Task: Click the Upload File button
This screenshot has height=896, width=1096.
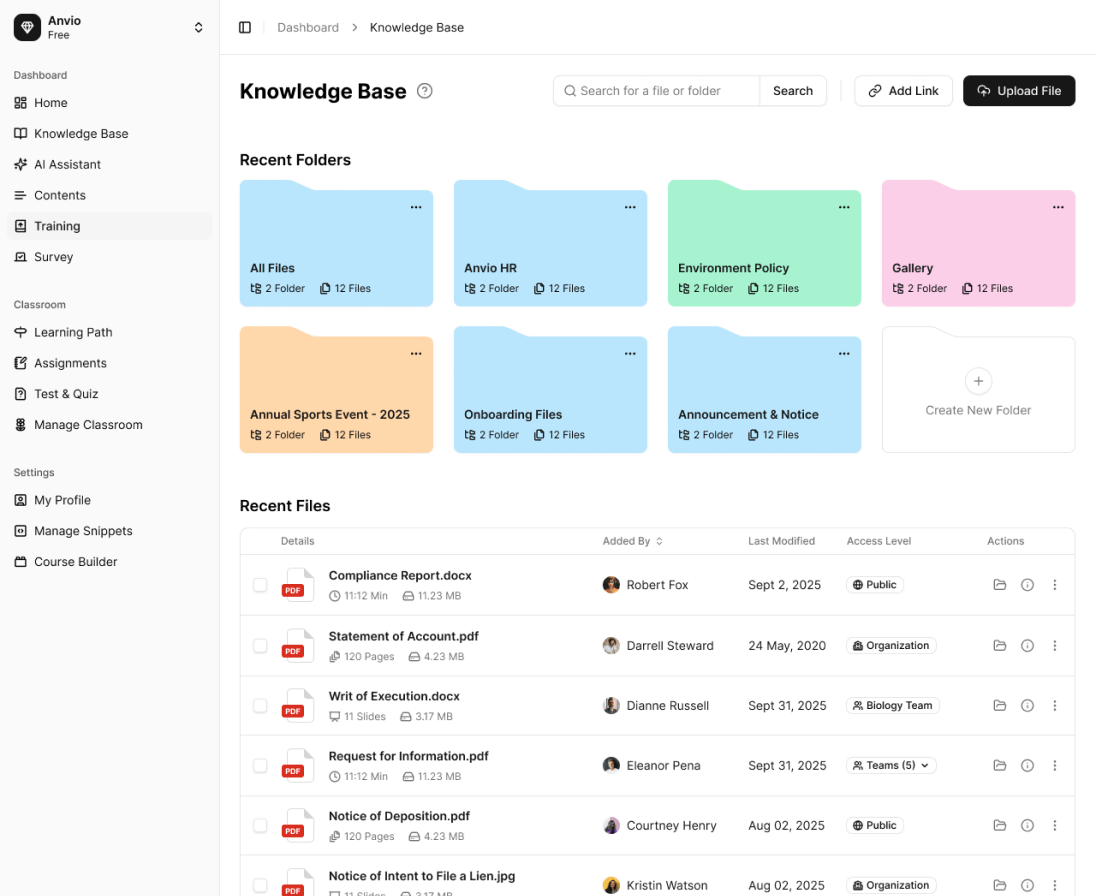Action: coord(1019,91)
